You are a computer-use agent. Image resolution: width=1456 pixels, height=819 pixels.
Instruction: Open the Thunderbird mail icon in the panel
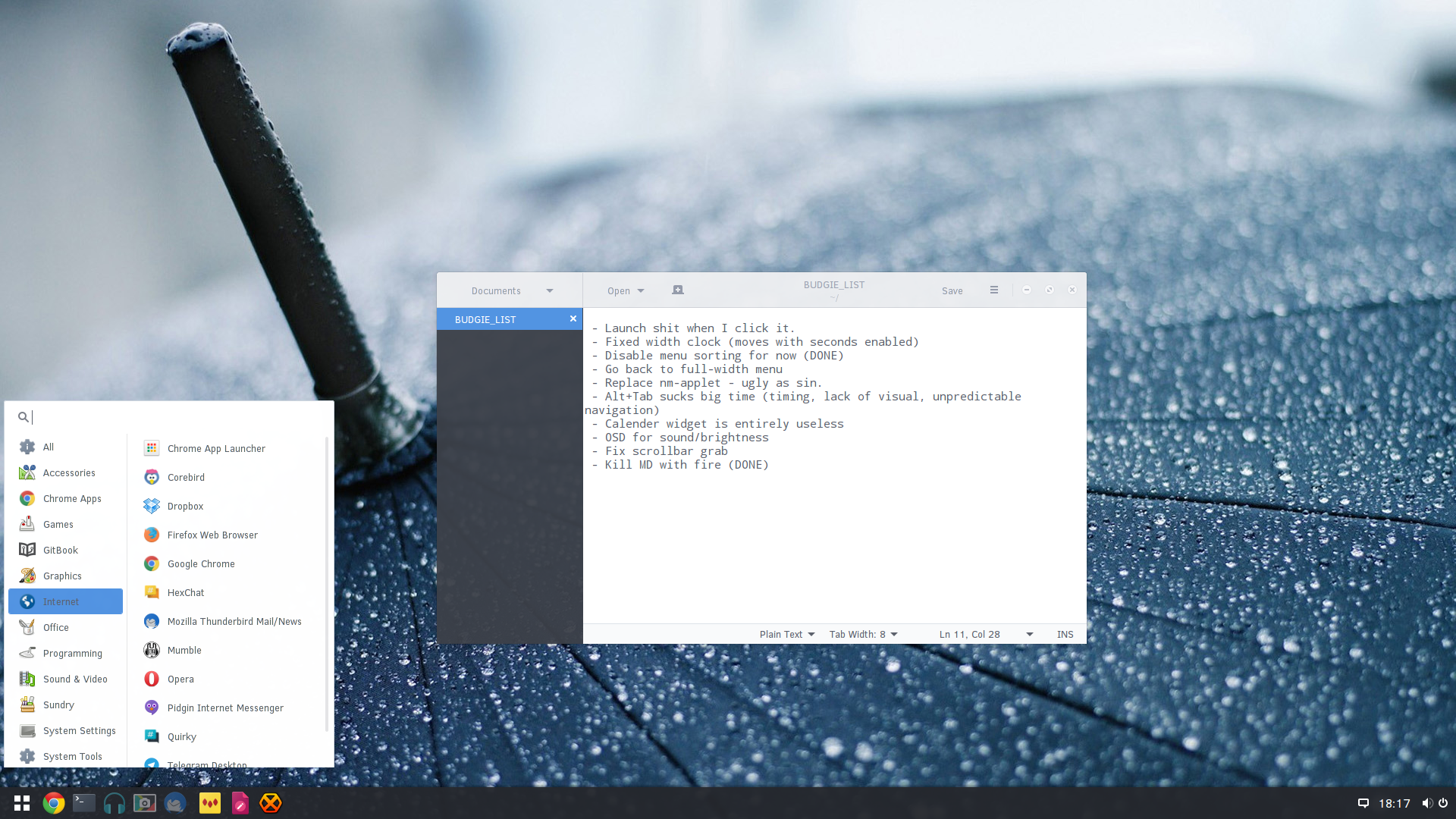tap(175, 803)
